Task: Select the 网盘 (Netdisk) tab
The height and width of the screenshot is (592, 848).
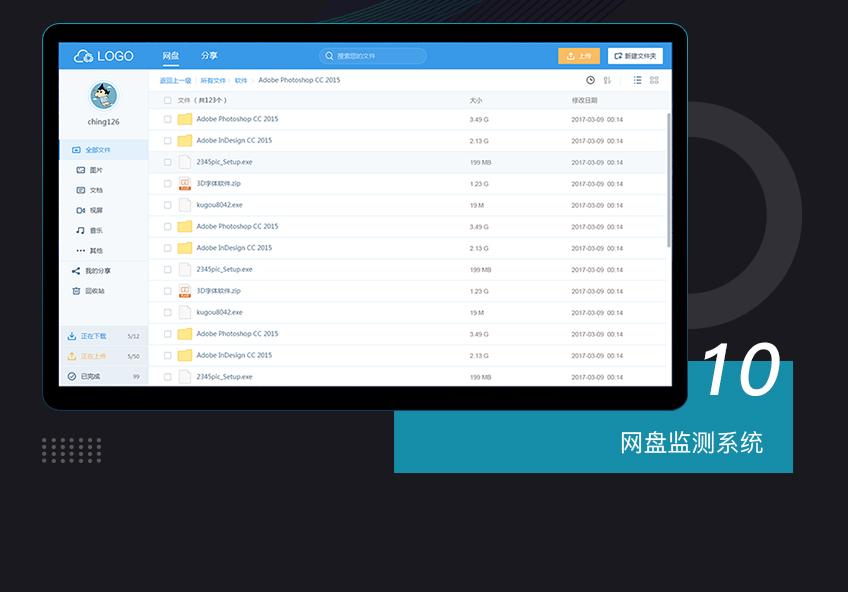Action: click(x=171, y=56)
